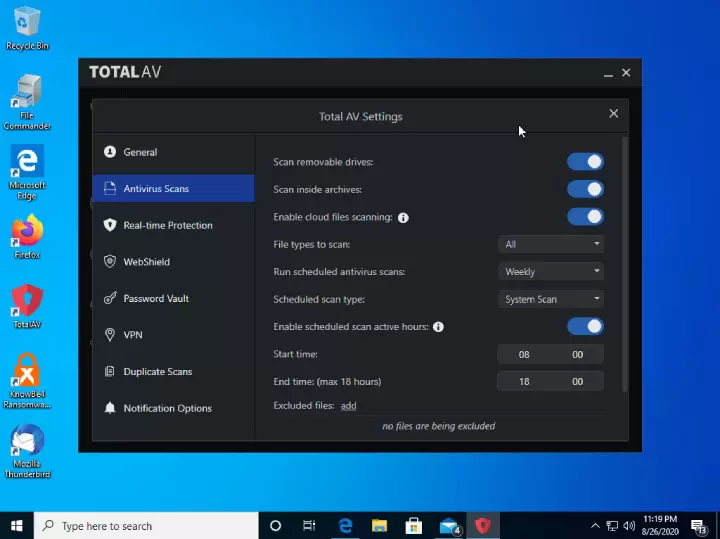The height and width of the screenshot is (539, 720).
Task: Disable cloud files scanning switch
Action: click(x=585, y=217)
